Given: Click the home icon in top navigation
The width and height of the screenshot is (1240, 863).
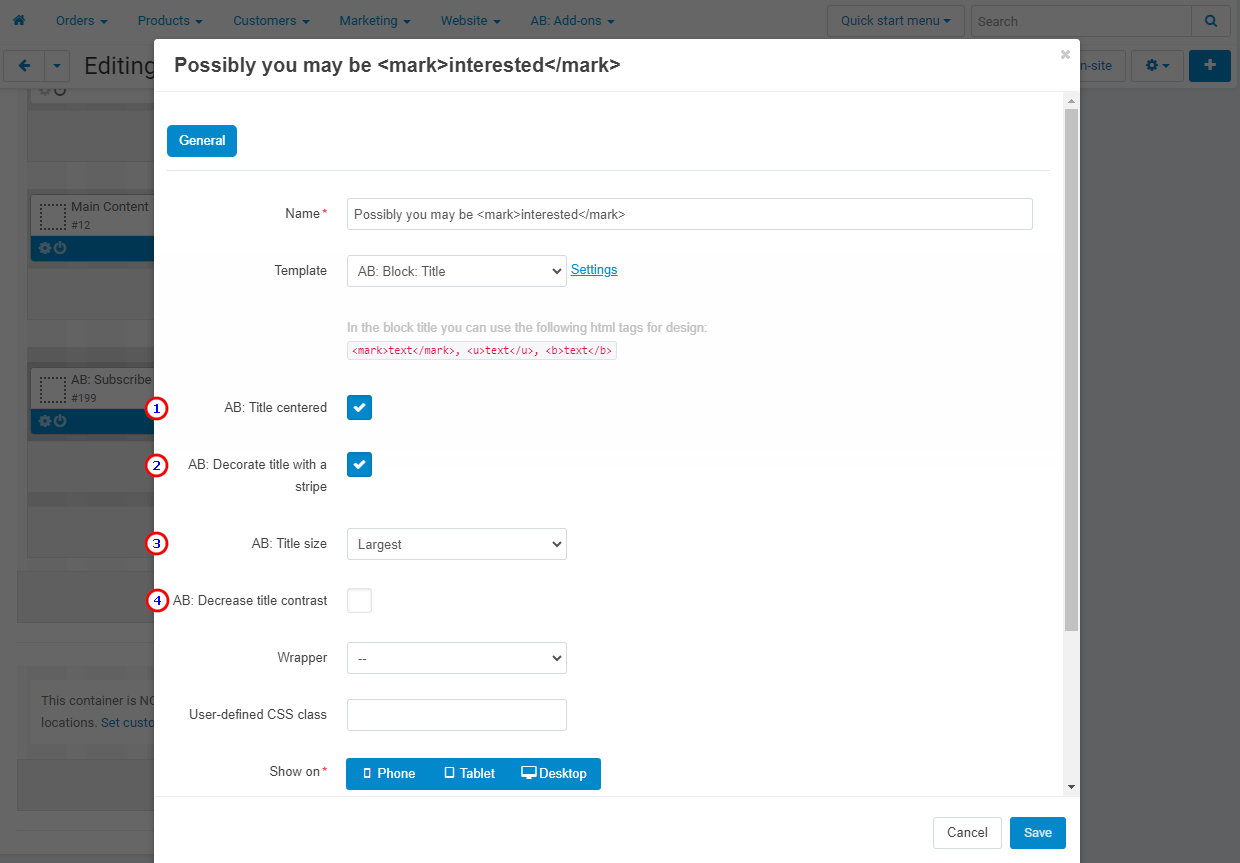Looking at the screenshot, I should coord(18,20).
